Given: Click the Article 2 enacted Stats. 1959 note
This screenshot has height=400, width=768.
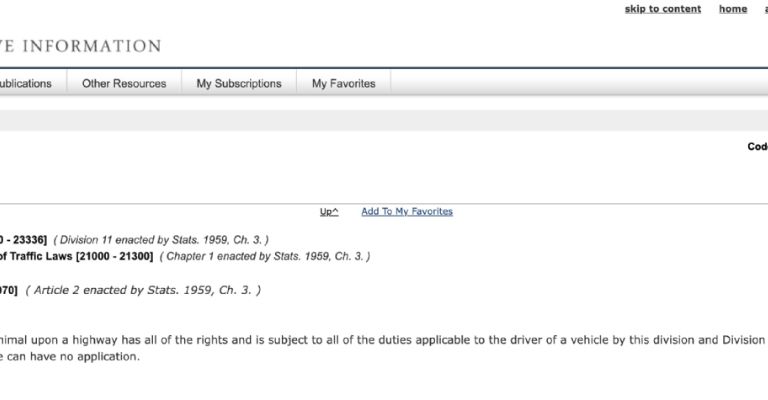Looking at the screenshot, I should coord(143,290).
